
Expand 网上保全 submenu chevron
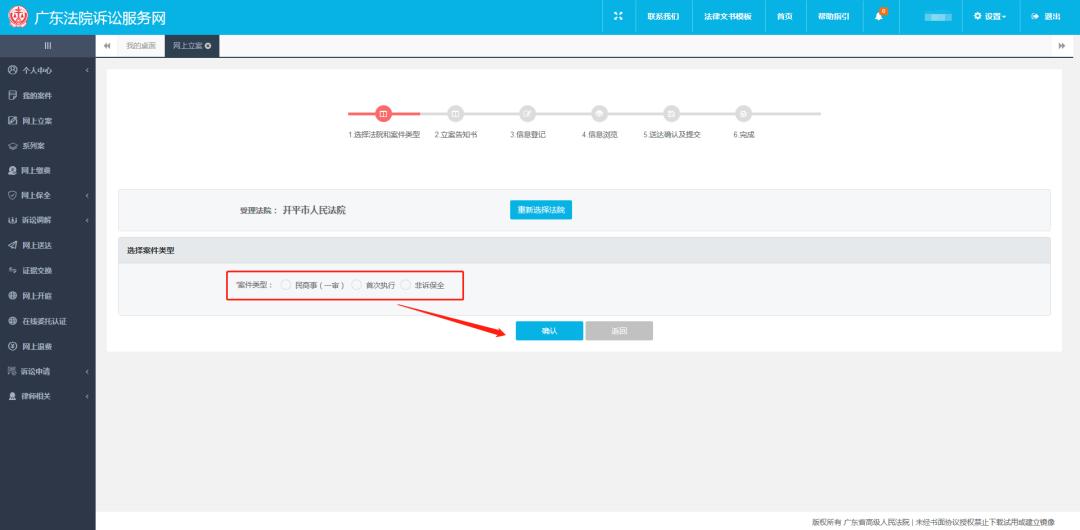[87, 196]
